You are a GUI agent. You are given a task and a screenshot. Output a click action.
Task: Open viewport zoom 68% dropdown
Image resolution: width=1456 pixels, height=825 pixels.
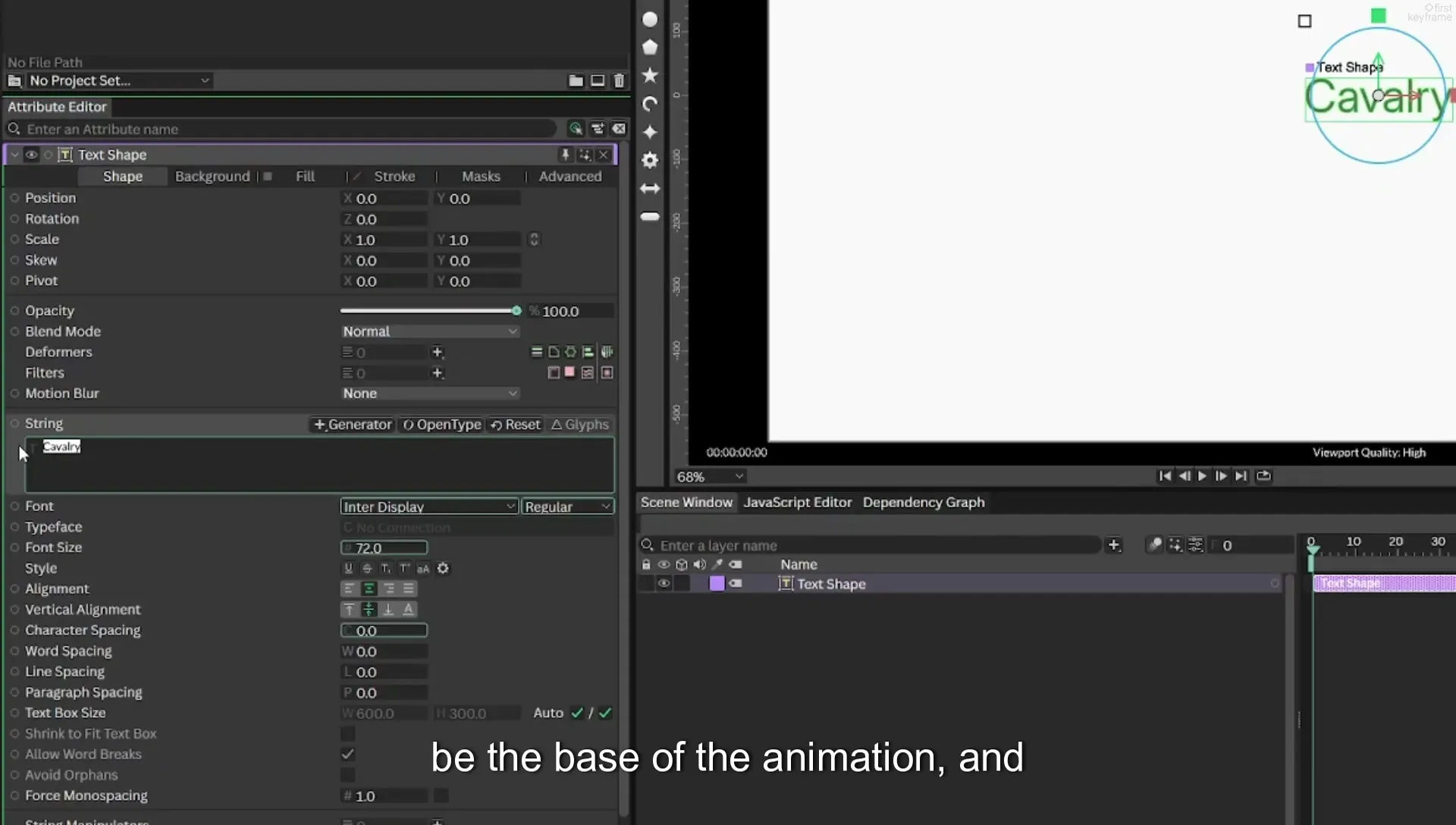click(x=711, y=477)
